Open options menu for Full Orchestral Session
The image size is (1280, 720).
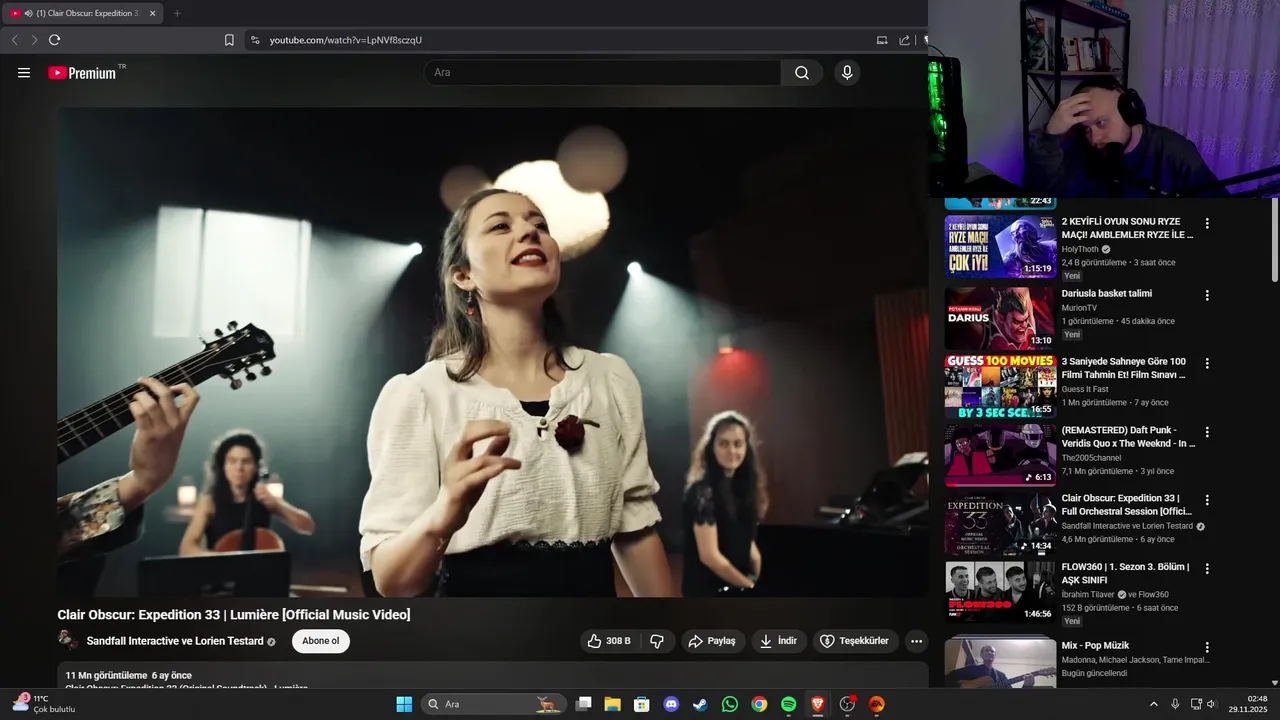[1207, 500]
